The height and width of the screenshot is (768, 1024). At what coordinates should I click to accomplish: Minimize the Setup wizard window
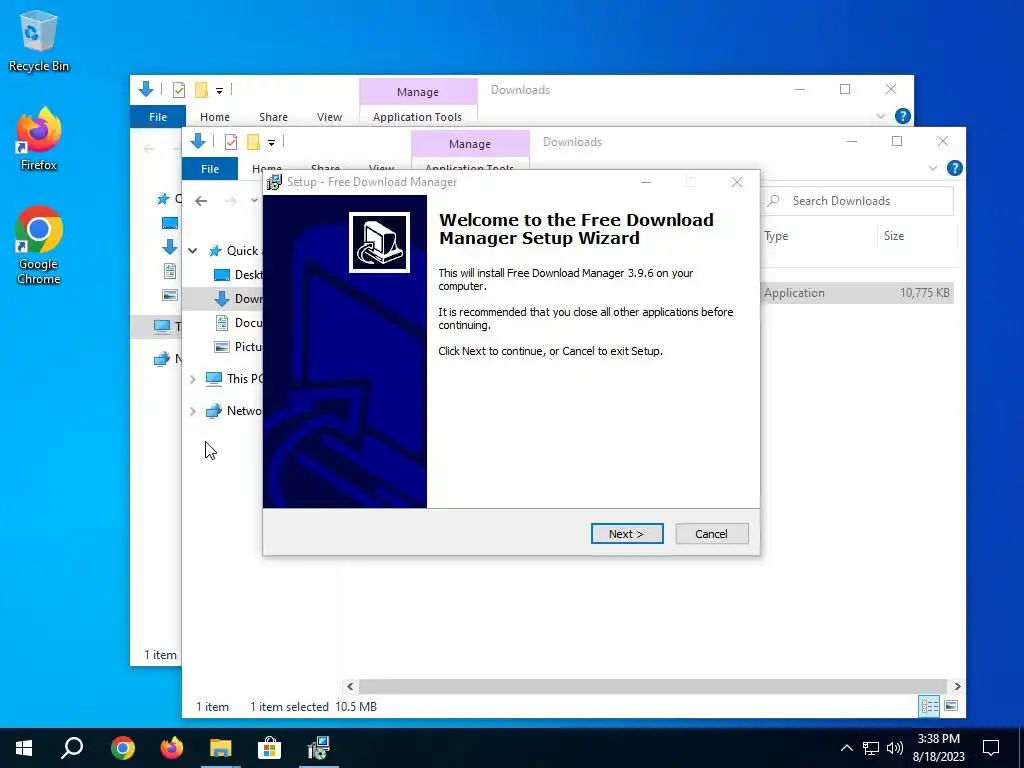pyautogui.click(x=646, y=182)
